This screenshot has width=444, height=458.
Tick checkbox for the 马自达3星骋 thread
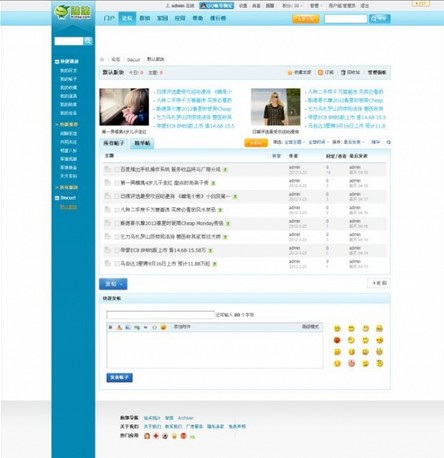116,264
